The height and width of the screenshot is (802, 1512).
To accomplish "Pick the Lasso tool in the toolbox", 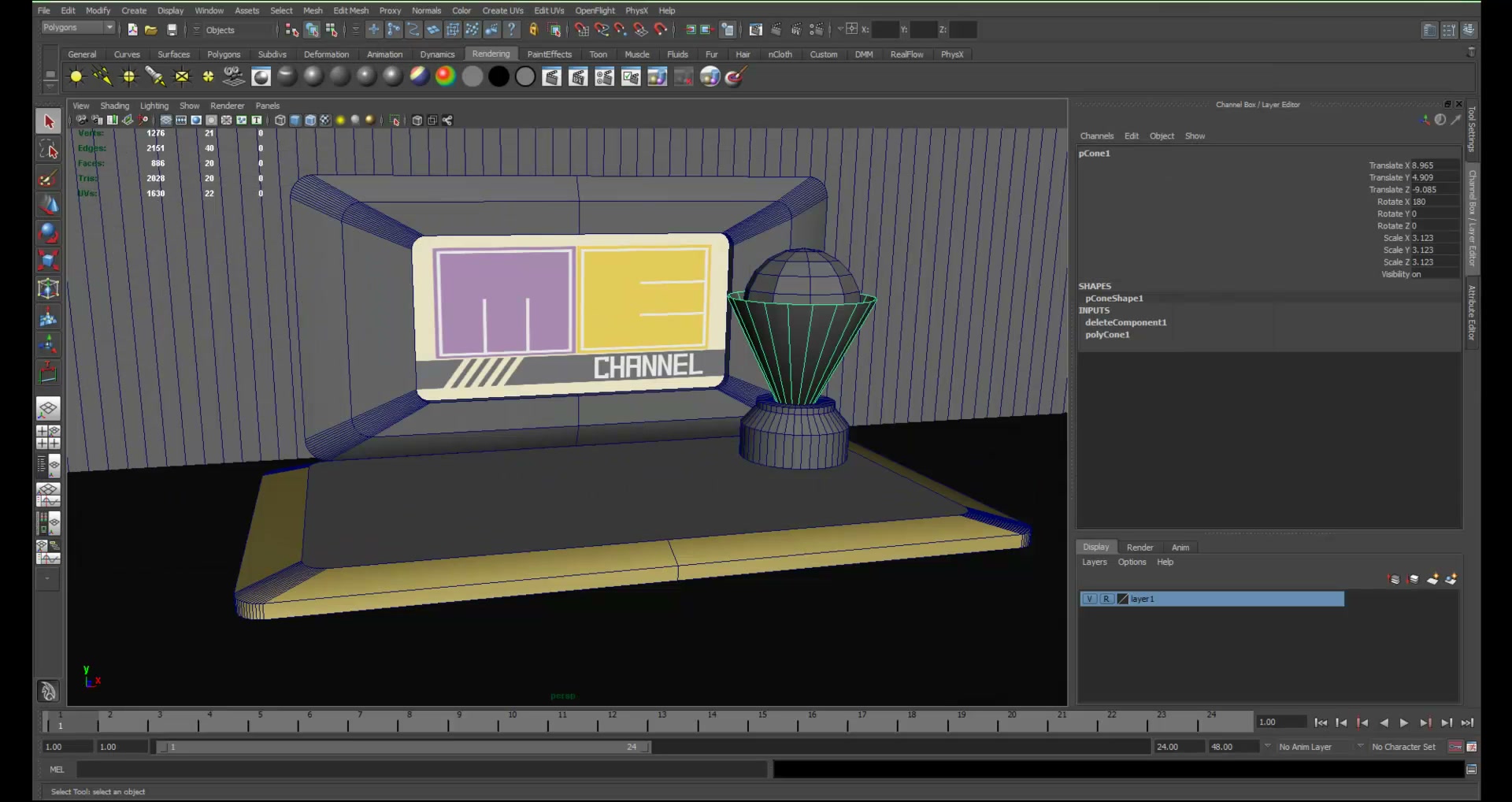I will click(48, 150).
